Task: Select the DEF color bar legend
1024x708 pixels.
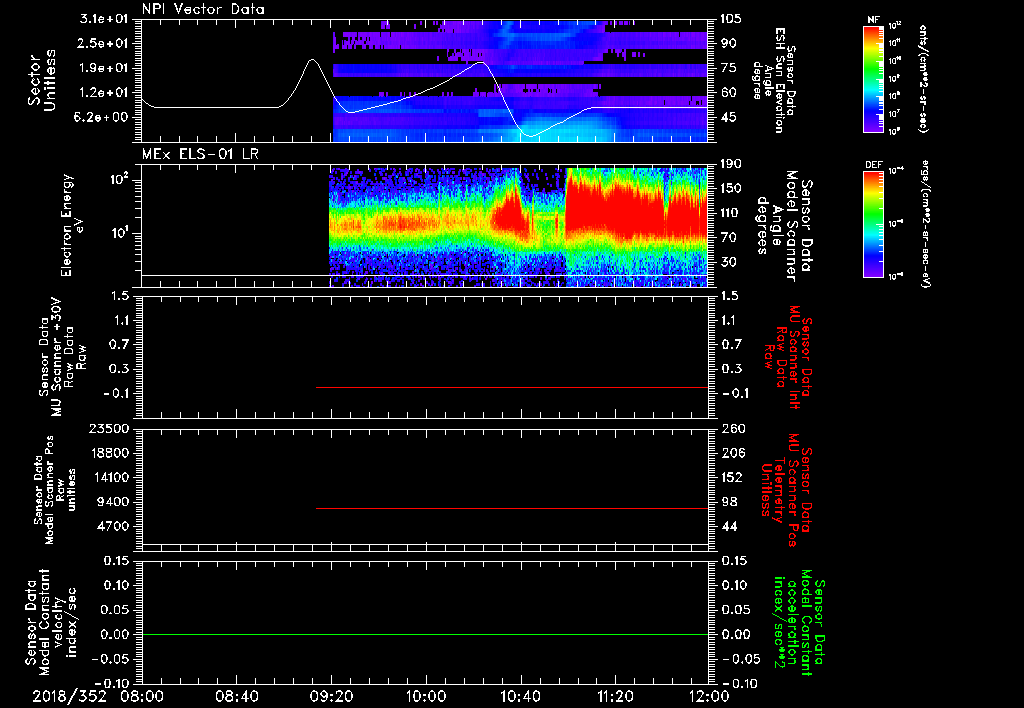Action: pyautogui.click(x=873, y=224)
